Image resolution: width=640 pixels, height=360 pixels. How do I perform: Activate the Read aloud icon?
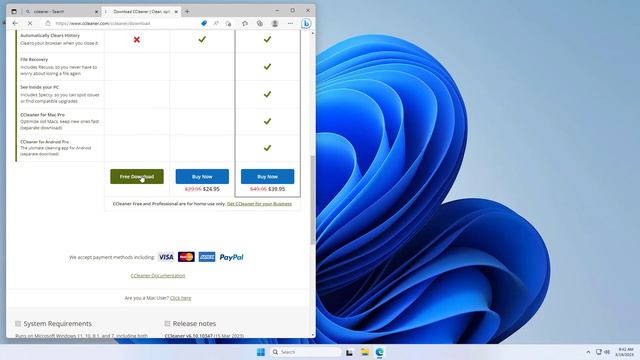click(216, 23)
